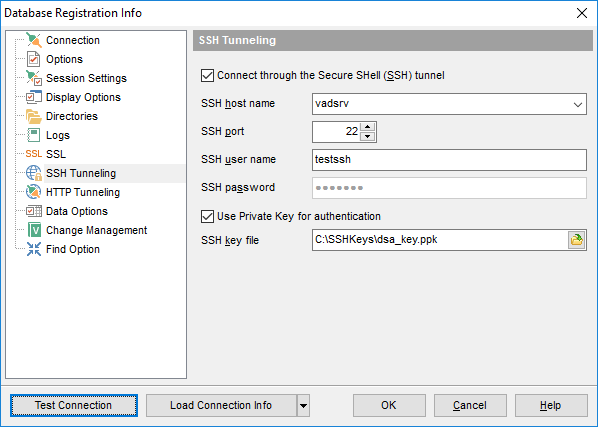This screenshot has height=427, width=598.
Task: Open the SSL section
Action: point(56,154)
